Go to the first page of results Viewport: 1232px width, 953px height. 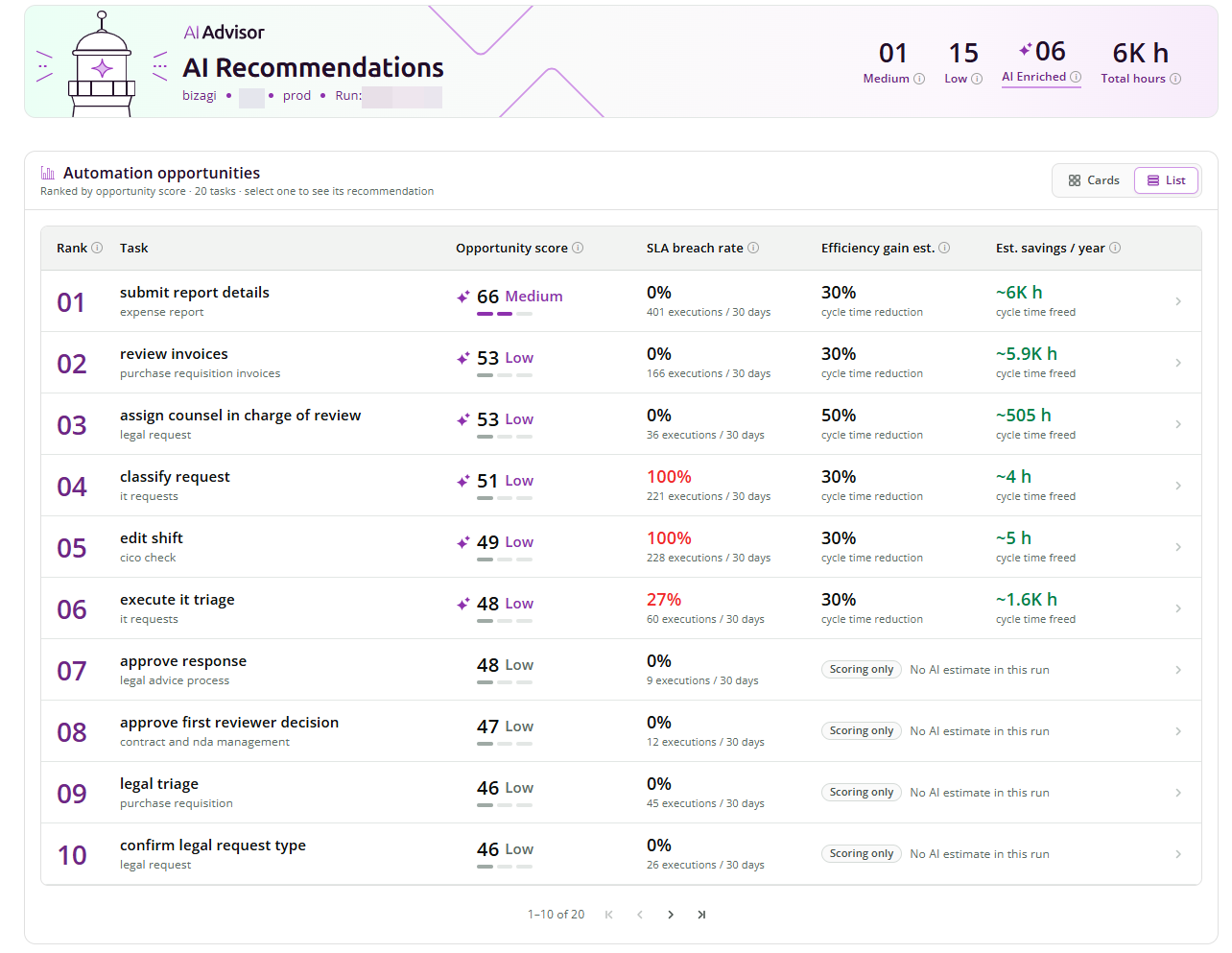pyautogui.click(x=608, y=915)
